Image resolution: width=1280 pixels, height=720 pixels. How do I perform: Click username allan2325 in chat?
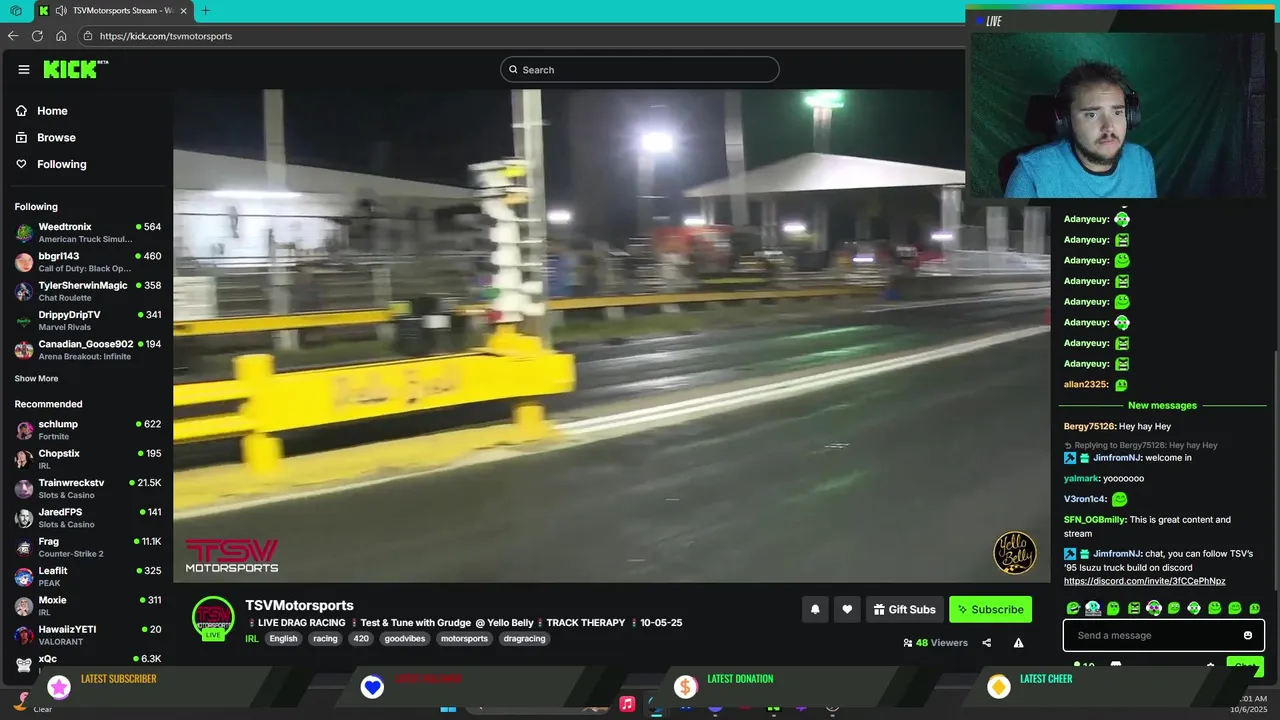tap(1086, 385)
